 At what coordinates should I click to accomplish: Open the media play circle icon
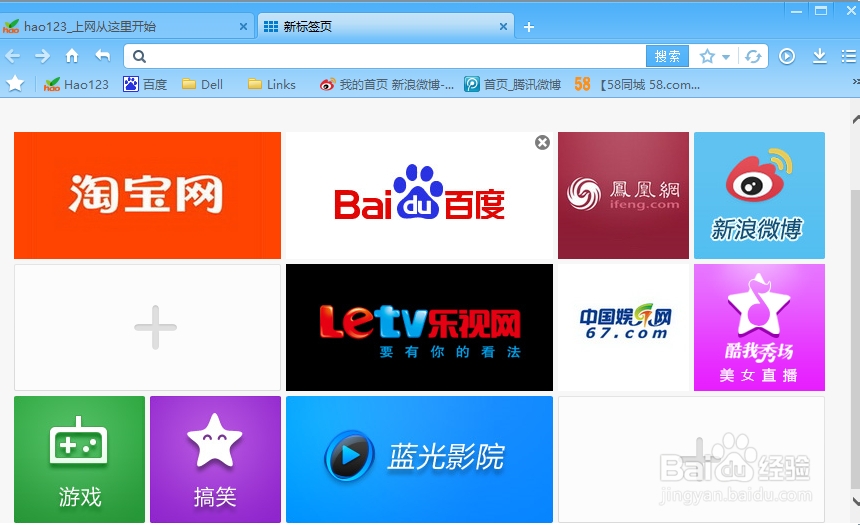point(787,56)
